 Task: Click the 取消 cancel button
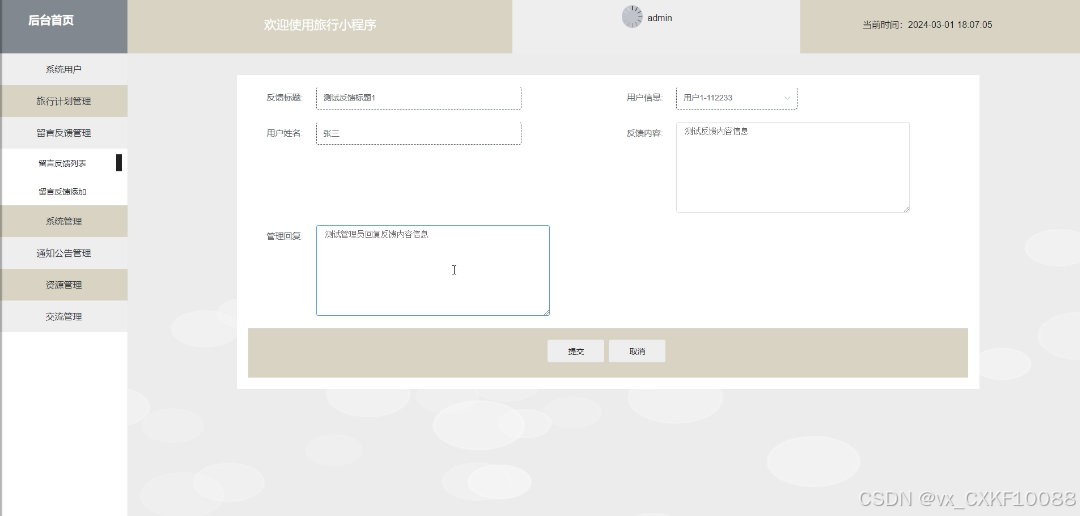[637, 351]
